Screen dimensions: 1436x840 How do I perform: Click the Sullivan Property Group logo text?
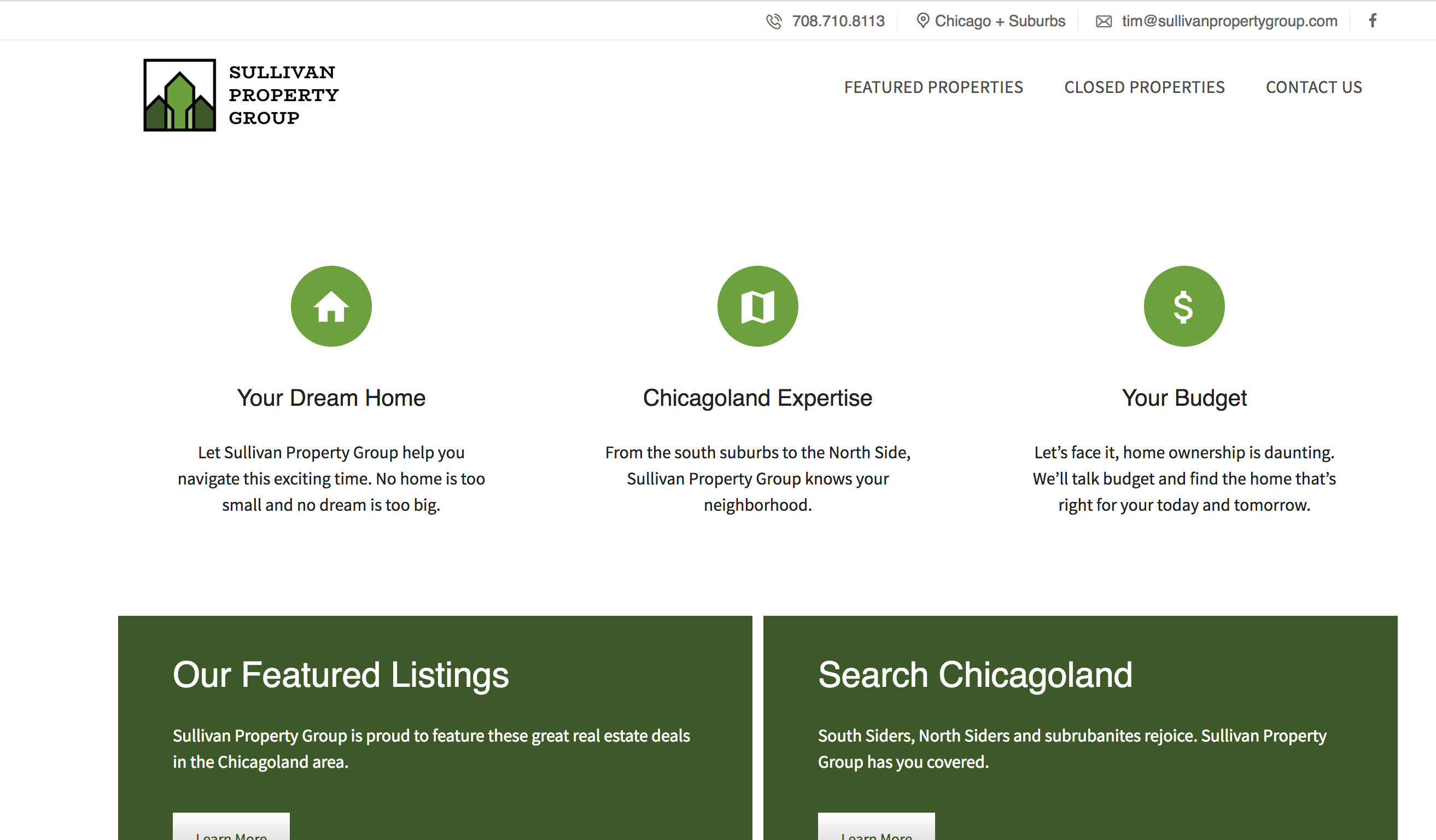283,95
